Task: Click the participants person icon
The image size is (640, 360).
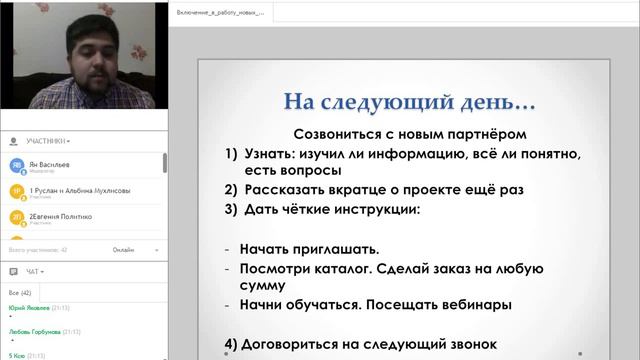Action: pyautogui.click(x=13, y=141)
